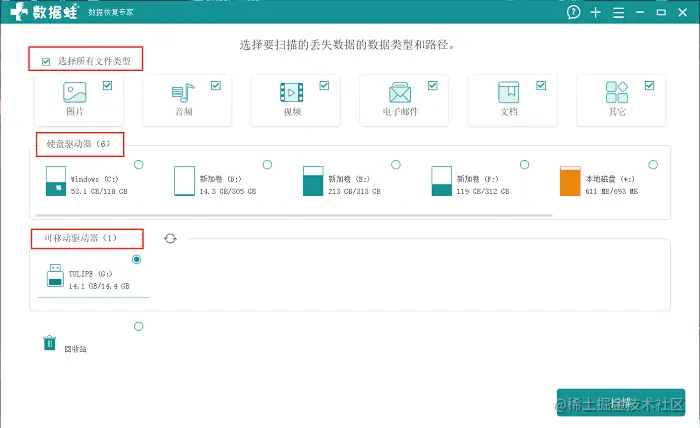700x428 pixels.
Task: Select the TULIPS (G:) radio button
Action: coord(137,259)
